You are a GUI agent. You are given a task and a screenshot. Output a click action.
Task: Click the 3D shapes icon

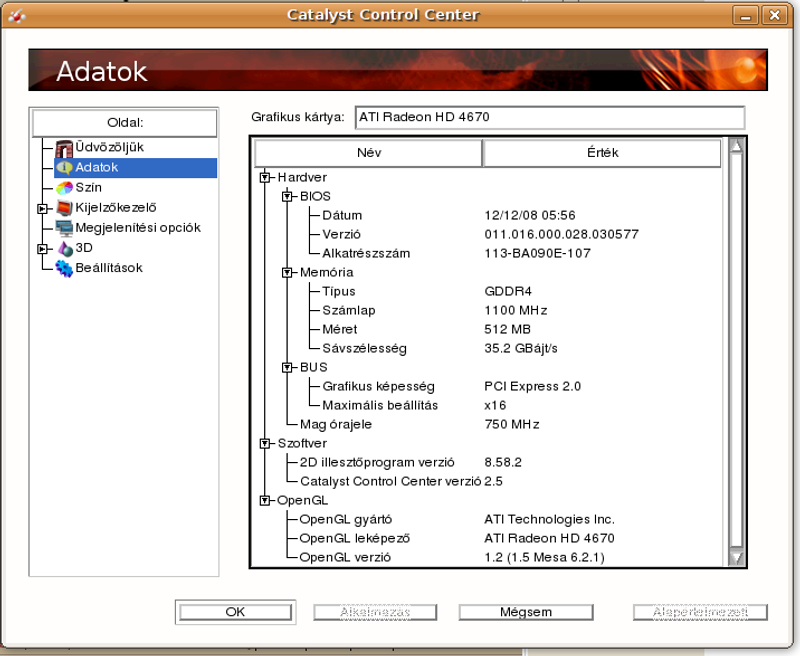(65, 248)
